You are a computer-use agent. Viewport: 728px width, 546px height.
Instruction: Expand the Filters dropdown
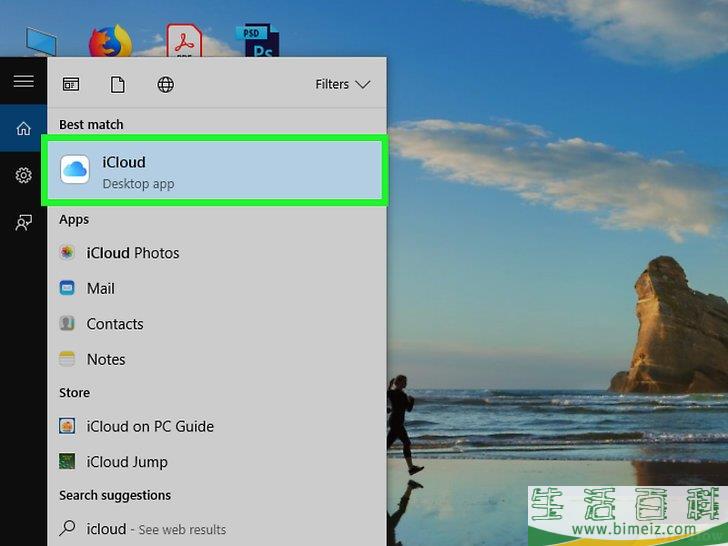point(343,84)
